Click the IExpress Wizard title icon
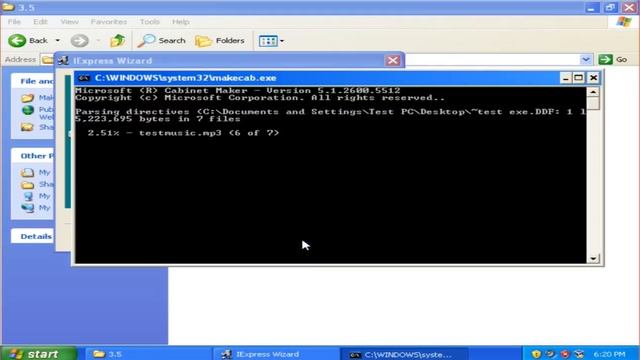The width and height of the screenshot is (640, 360). pyautogui.click(x=63, y=61)
